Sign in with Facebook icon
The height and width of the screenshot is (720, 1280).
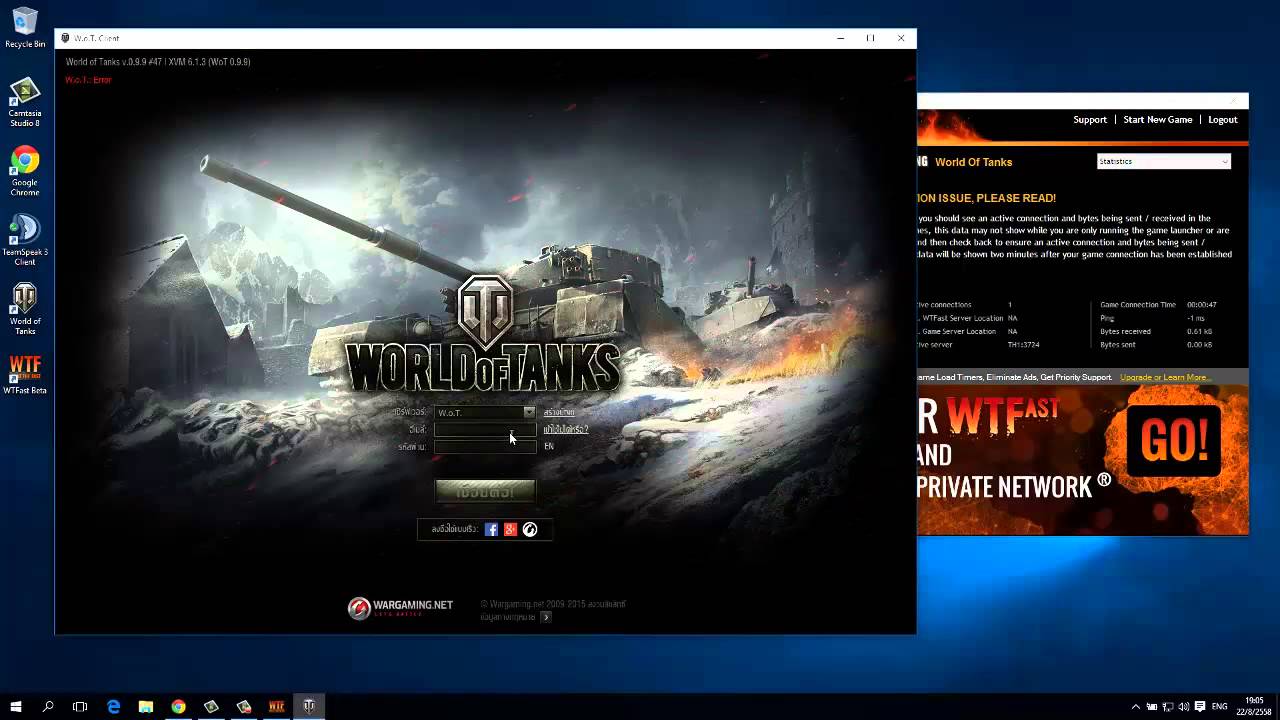[x=491, y=530]
